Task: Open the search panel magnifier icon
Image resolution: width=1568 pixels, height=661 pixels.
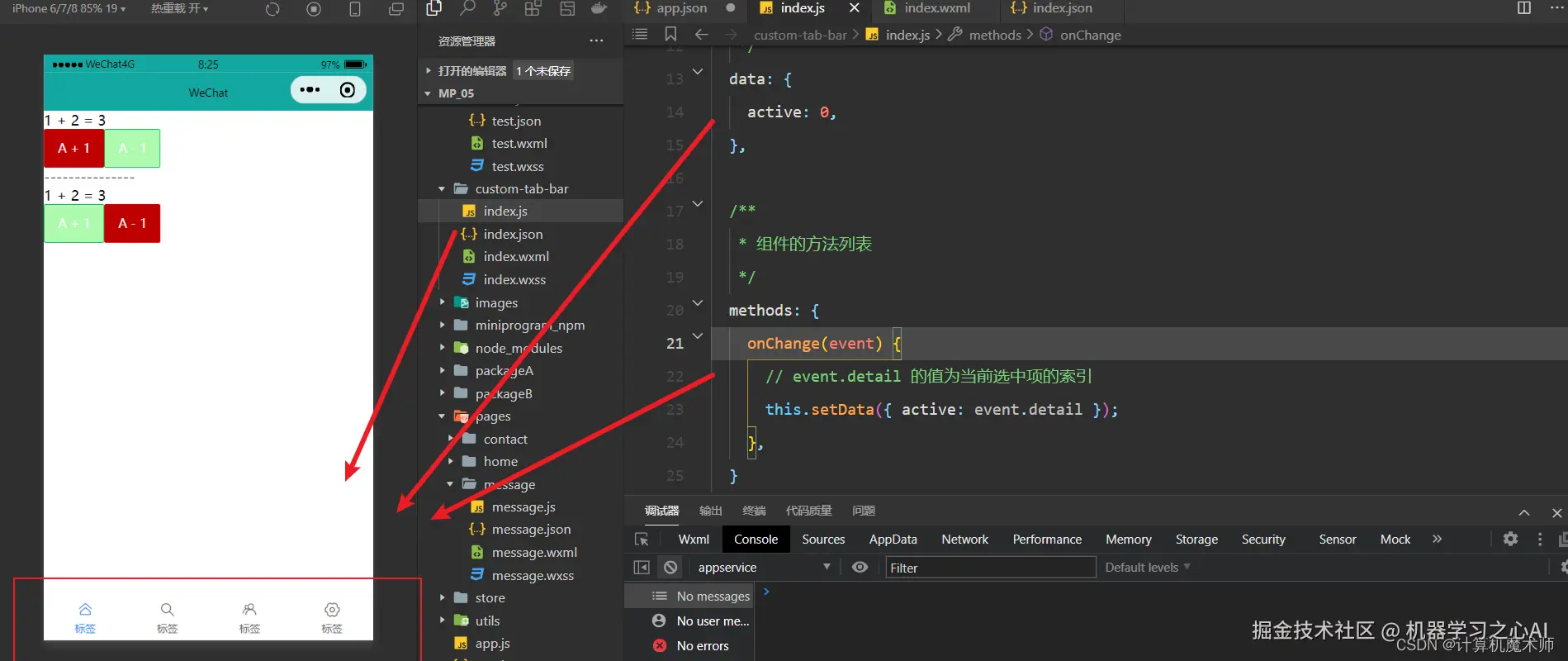Action: 467,8
